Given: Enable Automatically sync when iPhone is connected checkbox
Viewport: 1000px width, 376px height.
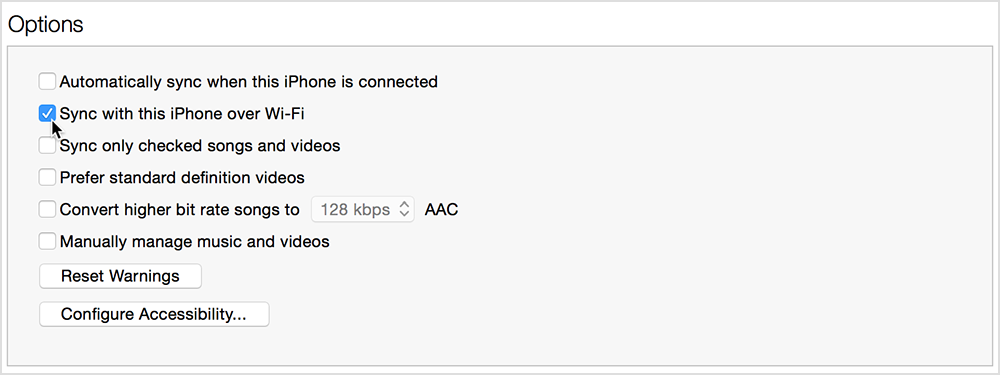Looking at the screenshot, I should click(x=47, y=82).
